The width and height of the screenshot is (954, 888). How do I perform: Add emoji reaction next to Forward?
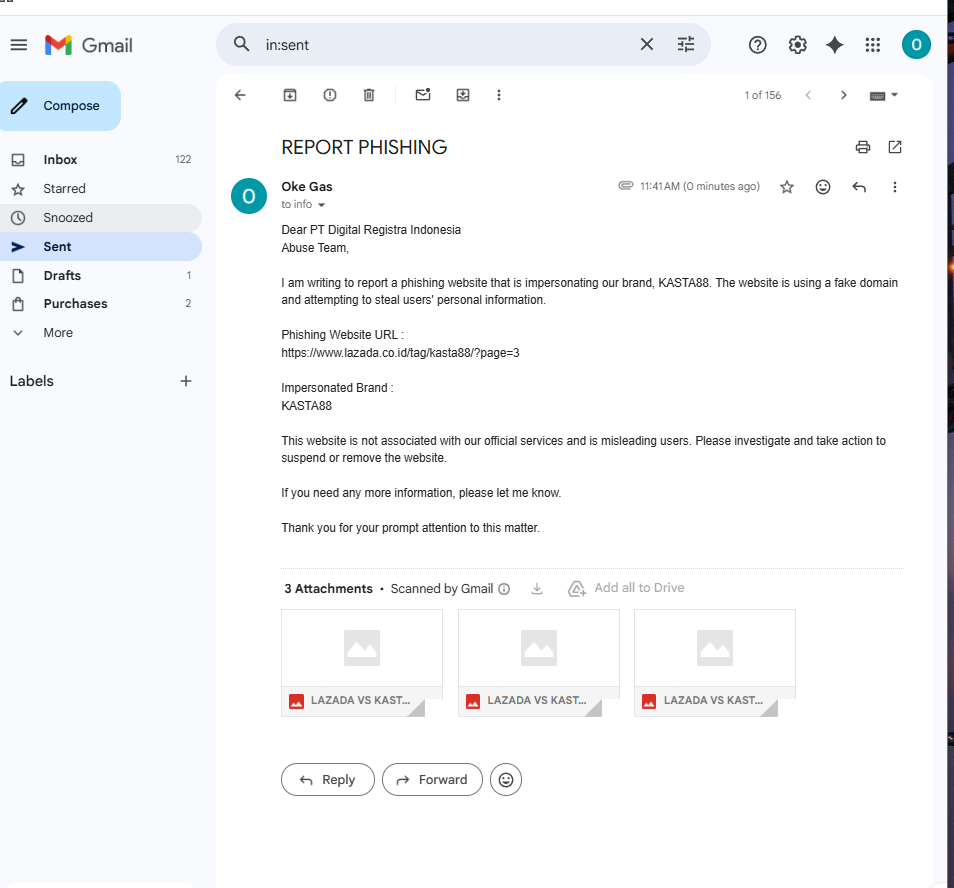[x=506, y=780]
